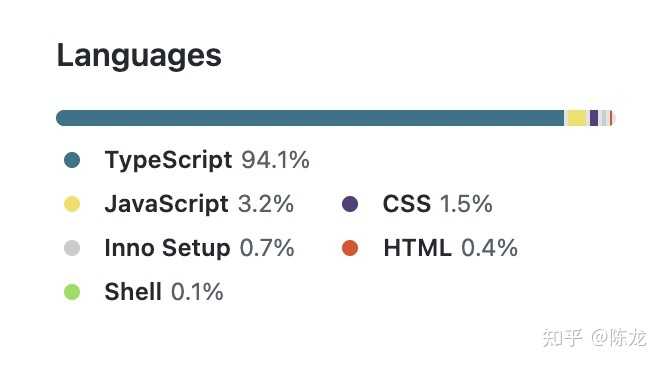Image resolution: width=664 pixels, height=366 pixels.
Task: Click the gray Inno Setup bar segment
Action: point(605,118)
